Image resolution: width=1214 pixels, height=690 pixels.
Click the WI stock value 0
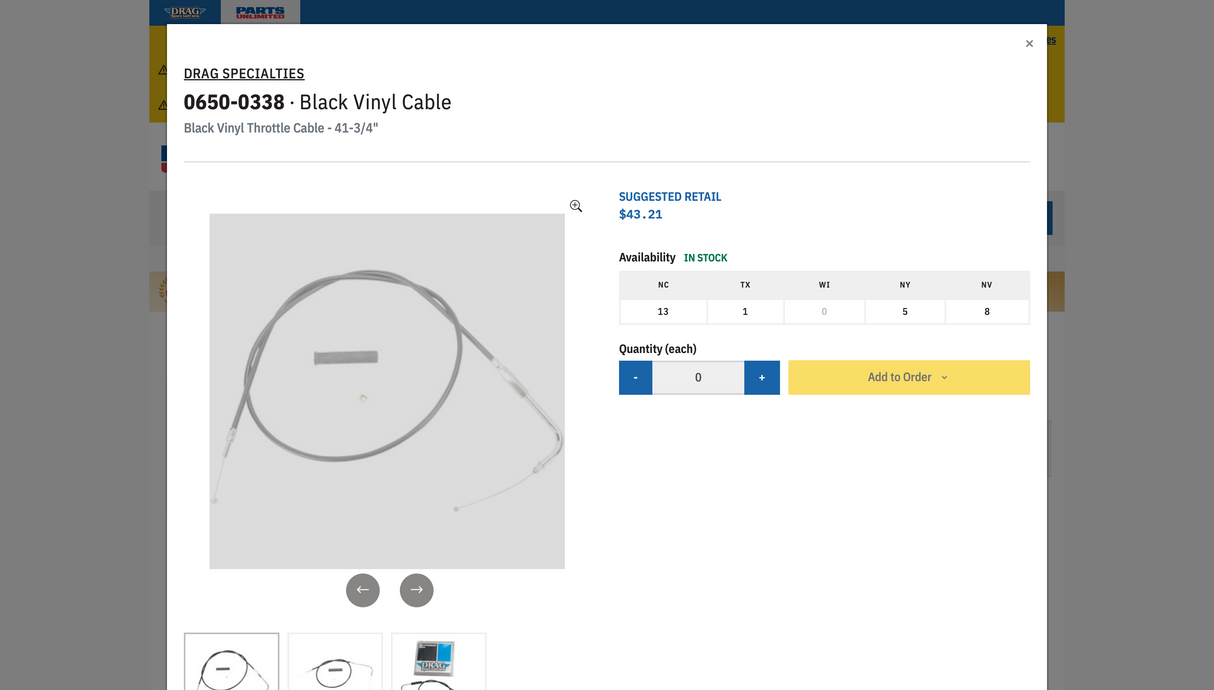coord(824,312)
